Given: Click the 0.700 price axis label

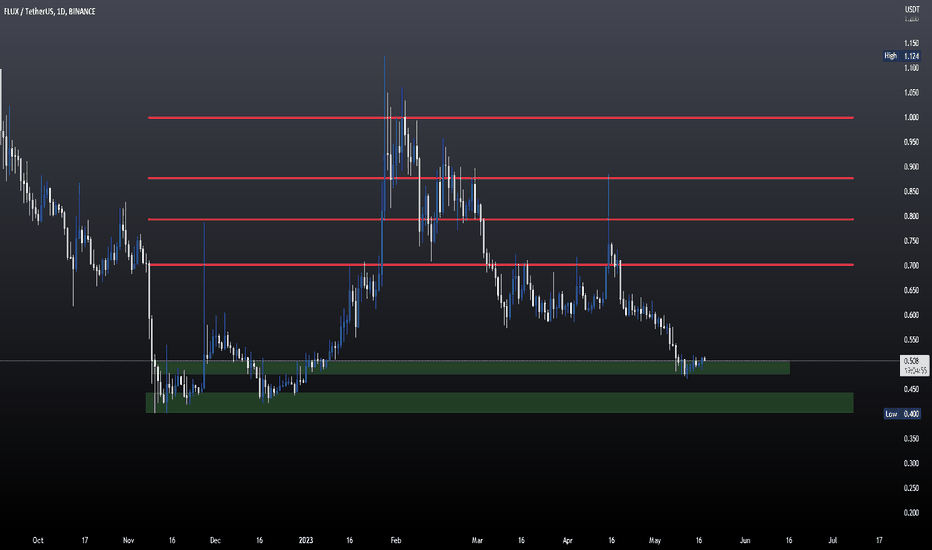Looking at the screenshot, I should 911,266.
